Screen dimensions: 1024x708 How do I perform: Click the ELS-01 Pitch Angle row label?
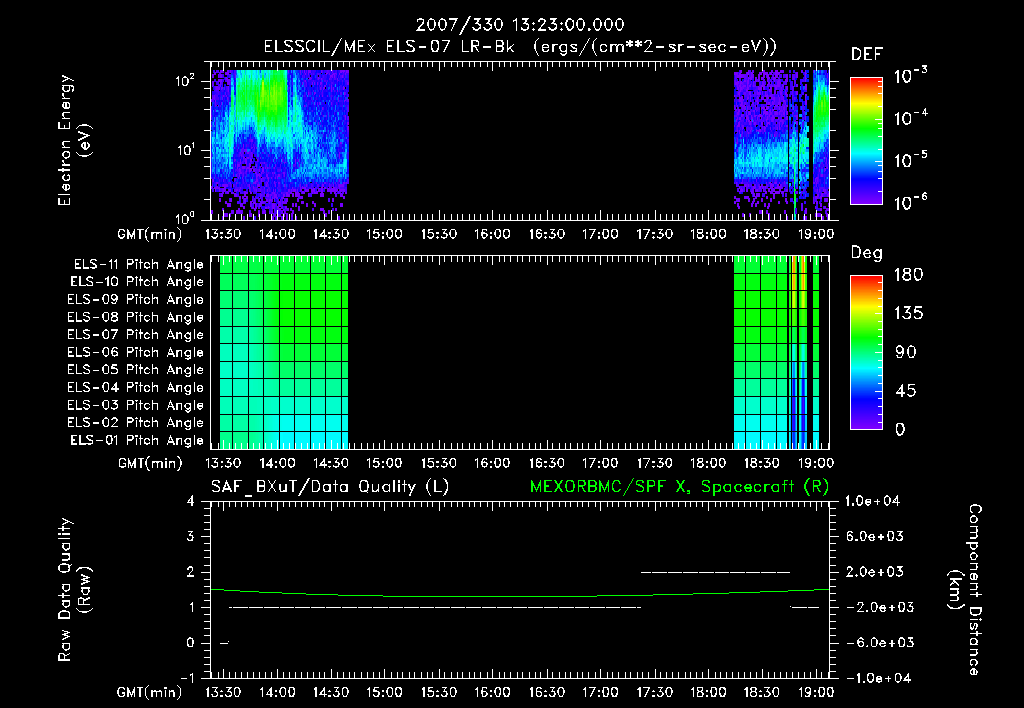coord(137,440)
